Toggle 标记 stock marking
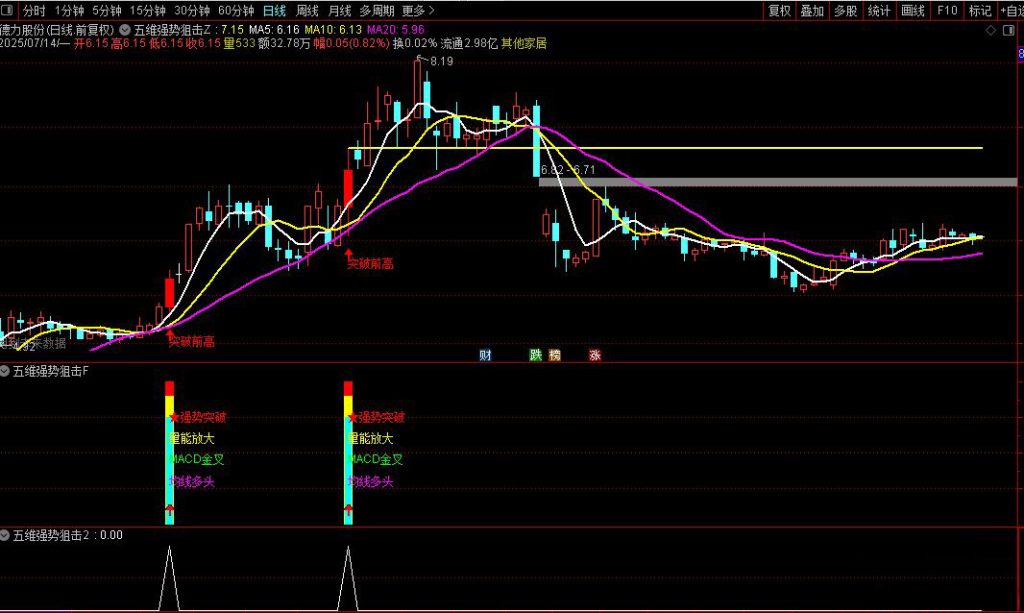This screenshot has width=1024, height=613. (979, 11)
